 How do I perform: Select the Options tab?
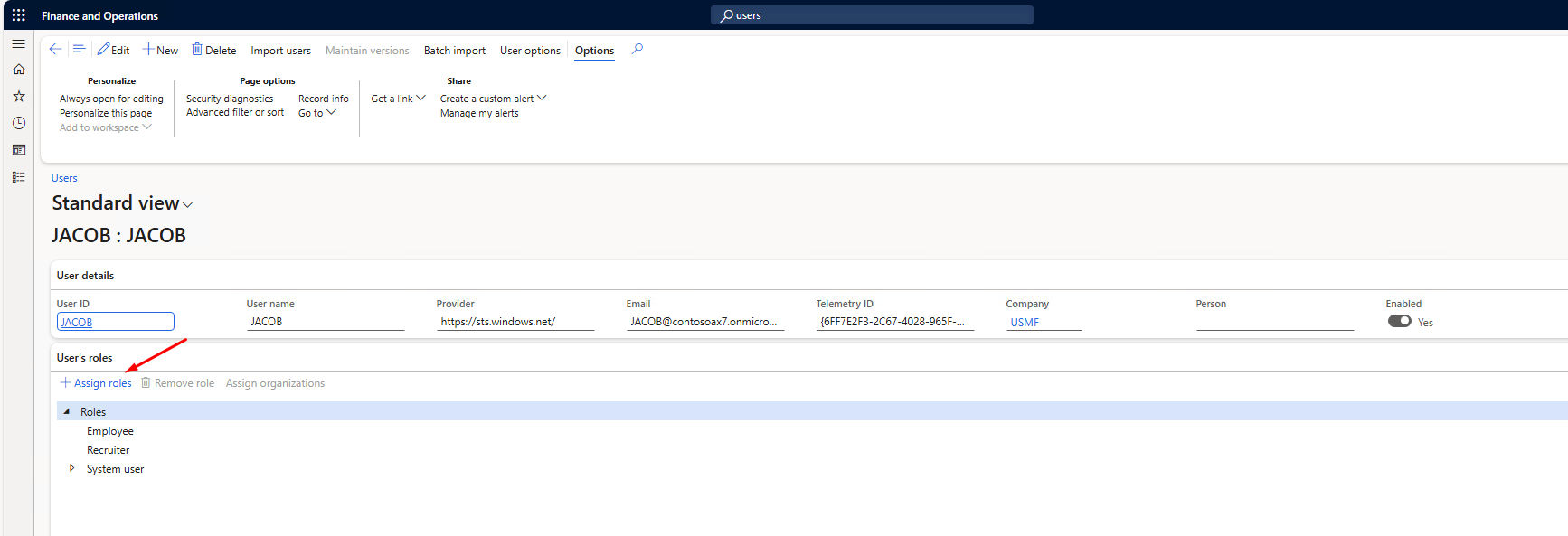[594, 51]
